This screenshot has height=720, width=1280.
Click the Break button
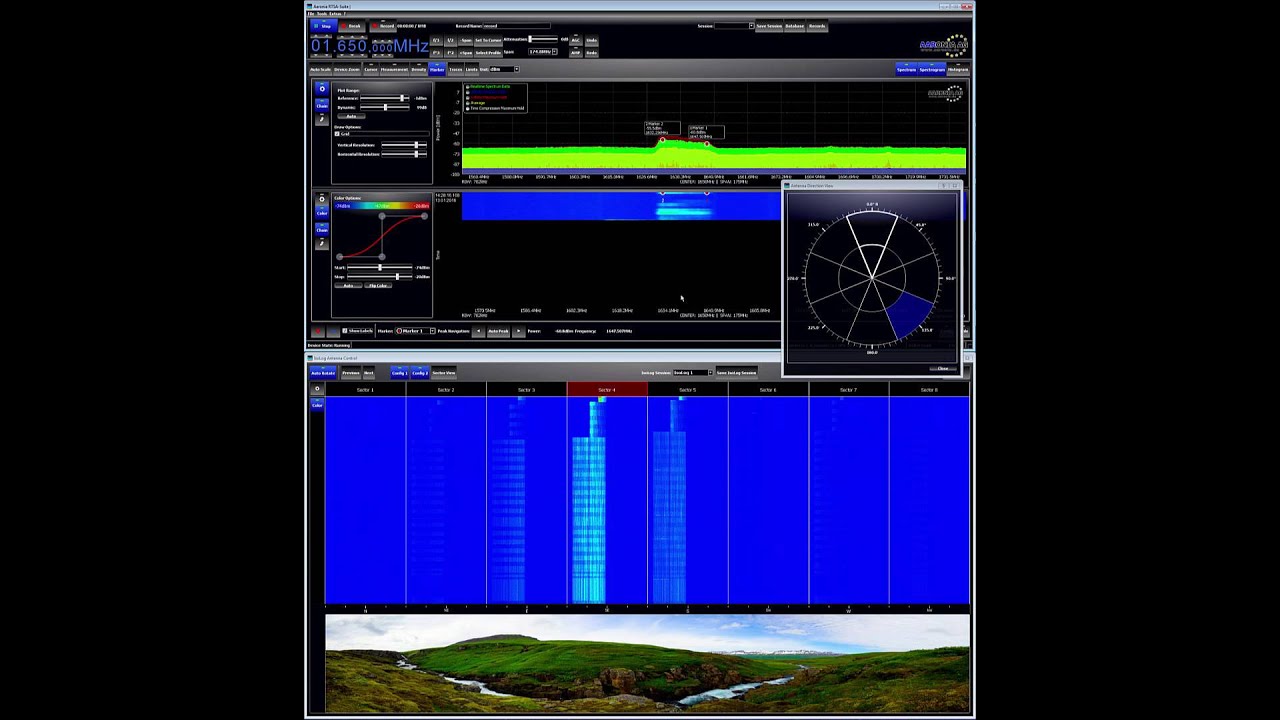[x=353, y=26]
